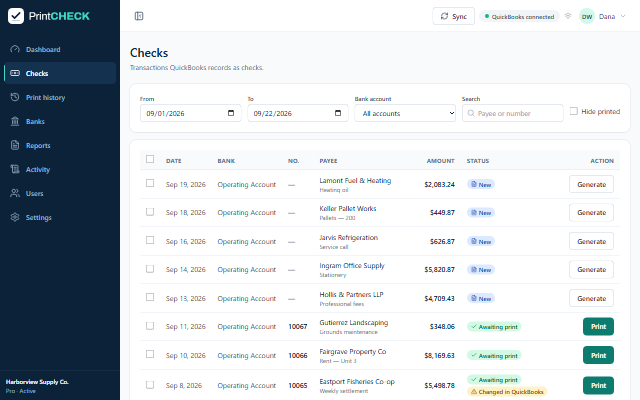Viewport: 640px width, 400px height.
Task: Open the Users page
Action: click(x=60, y=193)
